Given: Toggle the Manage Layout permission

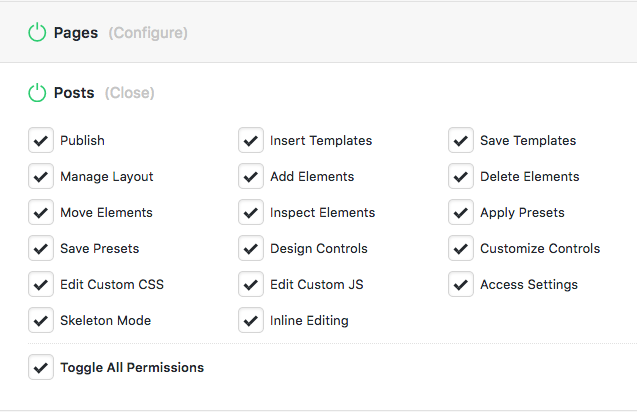Looking at the screenshot, I should [41, 177].
